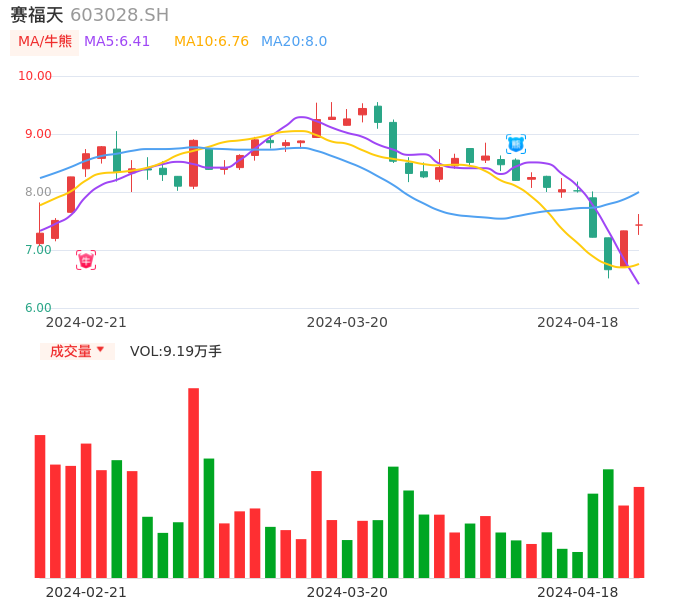Open the 赛福天 stock name link
The image size is (686, 606).
pyautogui.click(x=37, y=15)
